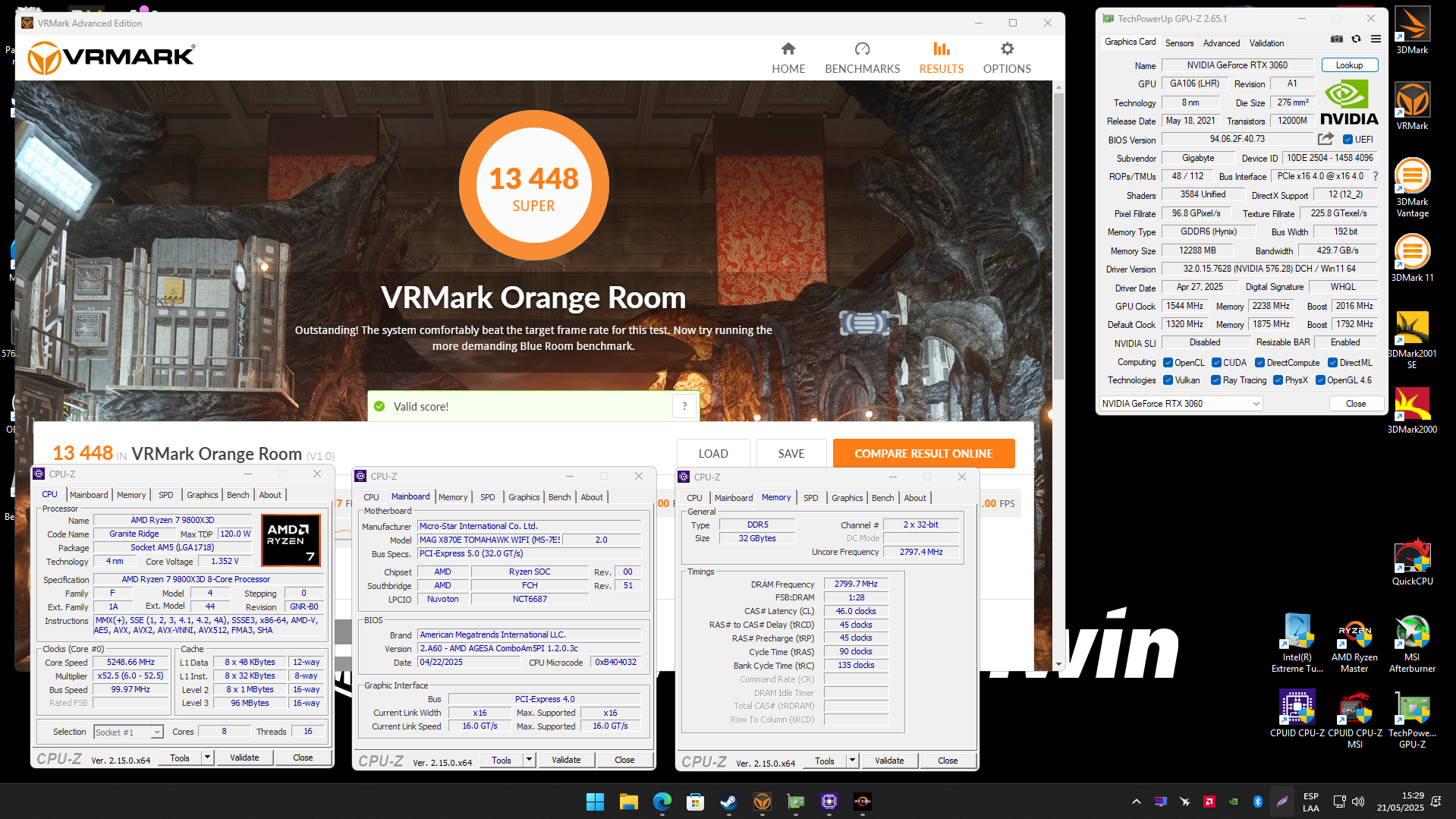Image resolution: width=1456 pixels, height=819 pixels.
Task: Open Microsoft Edge from taskbar
Action: click(662, 802)
